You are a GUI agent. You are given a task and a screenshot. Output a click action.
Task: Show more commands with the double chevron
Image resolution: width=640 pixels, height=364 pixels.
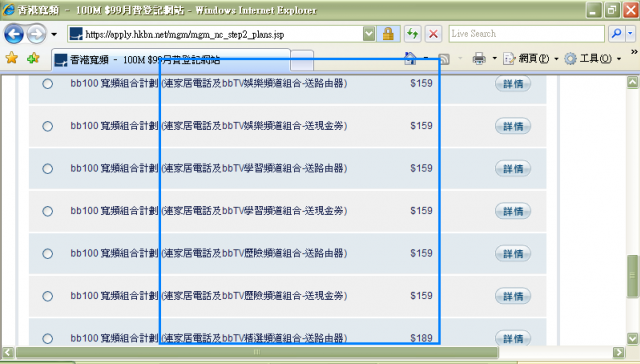tap(633, 52)
